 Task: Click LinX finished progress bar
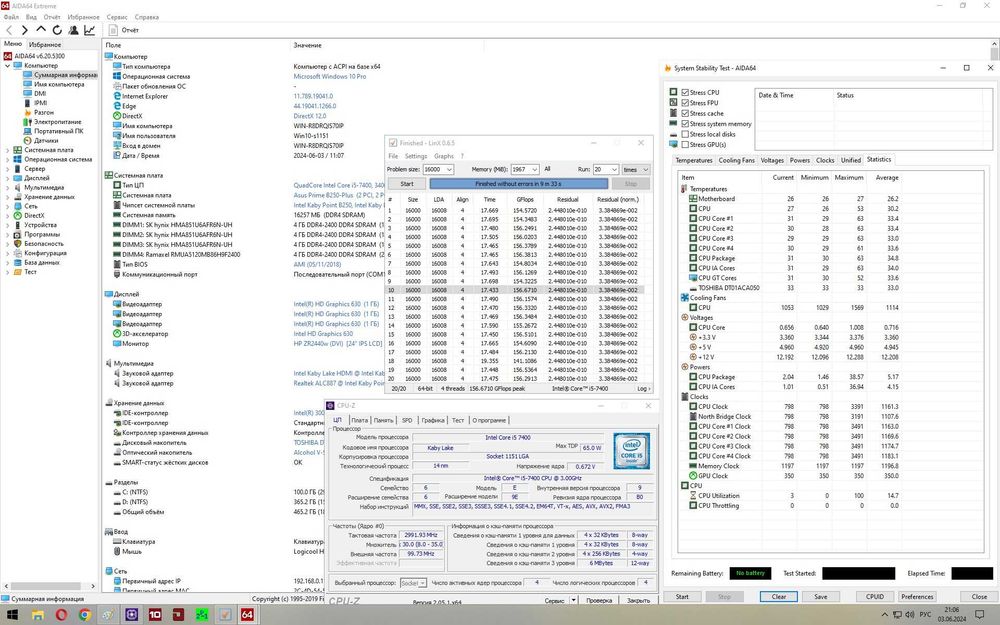pos(518,184)
